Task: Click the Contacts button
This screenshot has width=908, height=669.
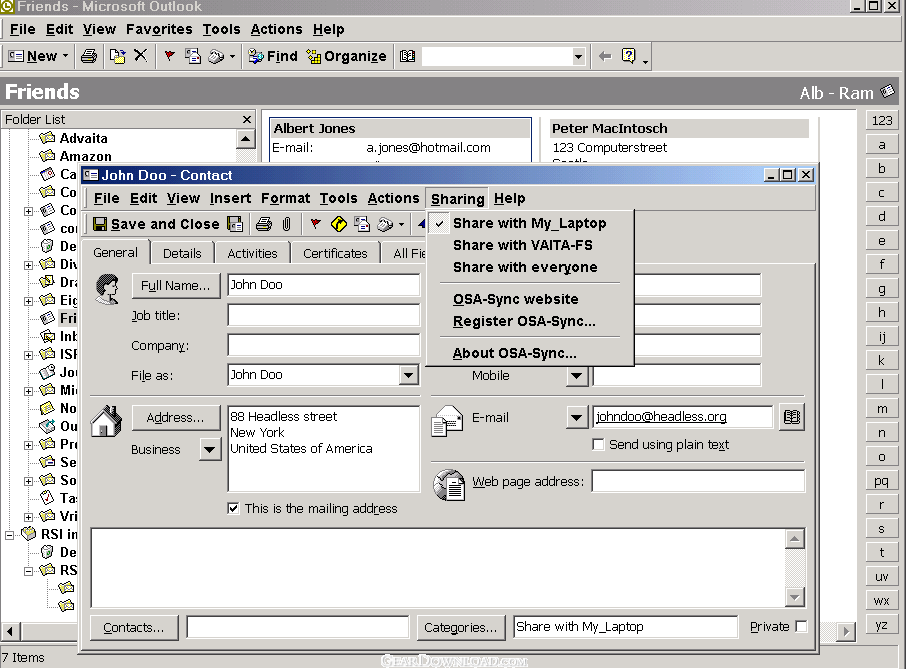Action: coord(134,627)
